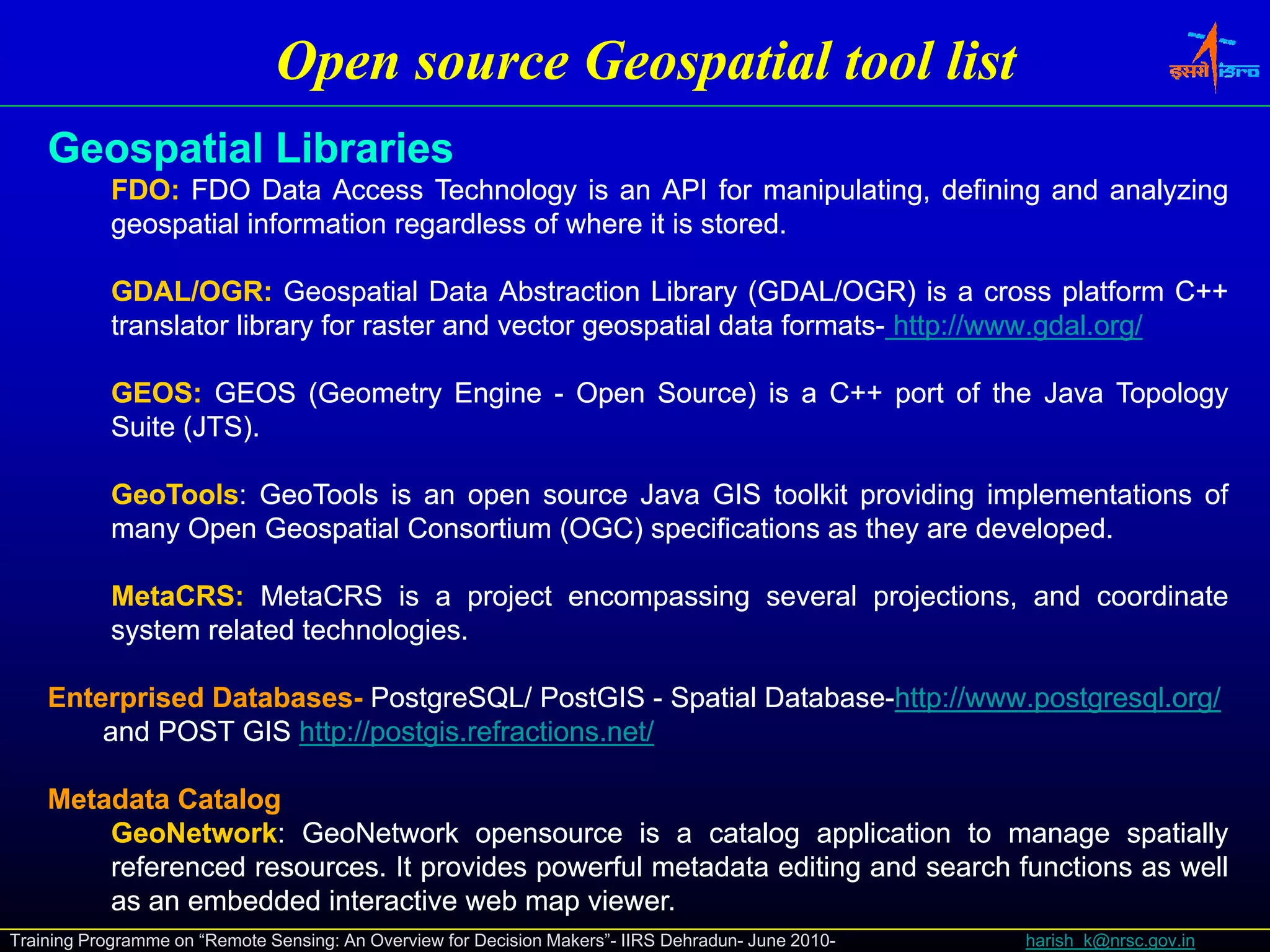Click the 'Enterprised Databases-' heading
The width and height of the screenshot is (1270, 952).
(205, 698)
